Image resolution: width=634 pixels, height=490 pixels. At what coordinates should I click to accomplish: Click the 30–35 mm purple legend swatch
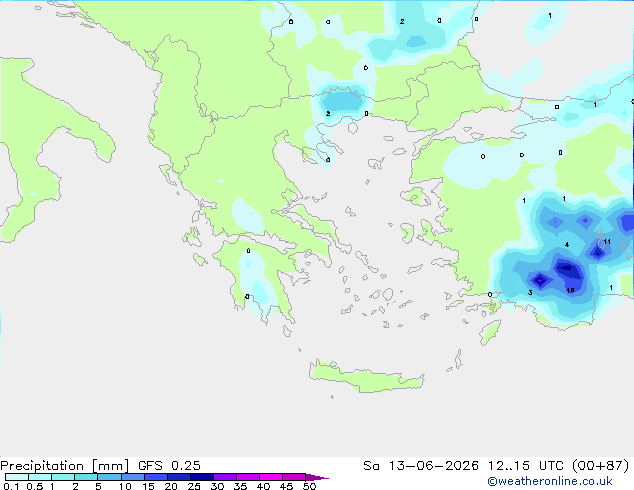click(x=225, y=477)
